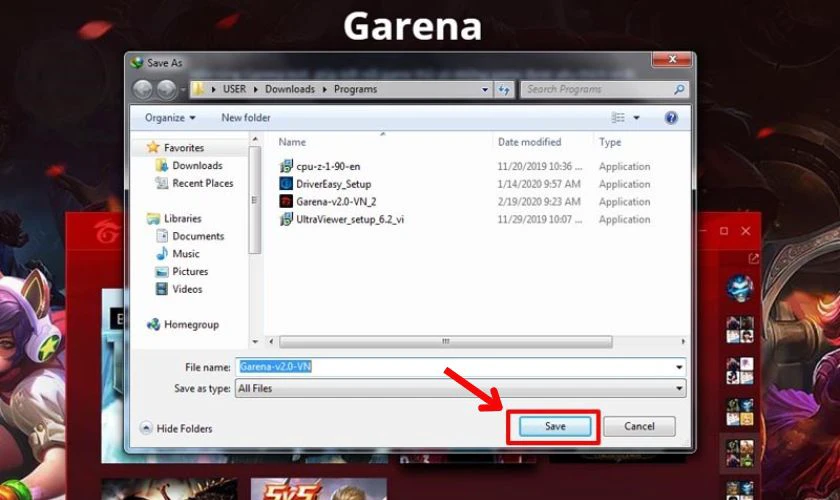This screenshot has width=840, height=500.
Task: Sort by Date modified column header
Action: pos(529,142)
